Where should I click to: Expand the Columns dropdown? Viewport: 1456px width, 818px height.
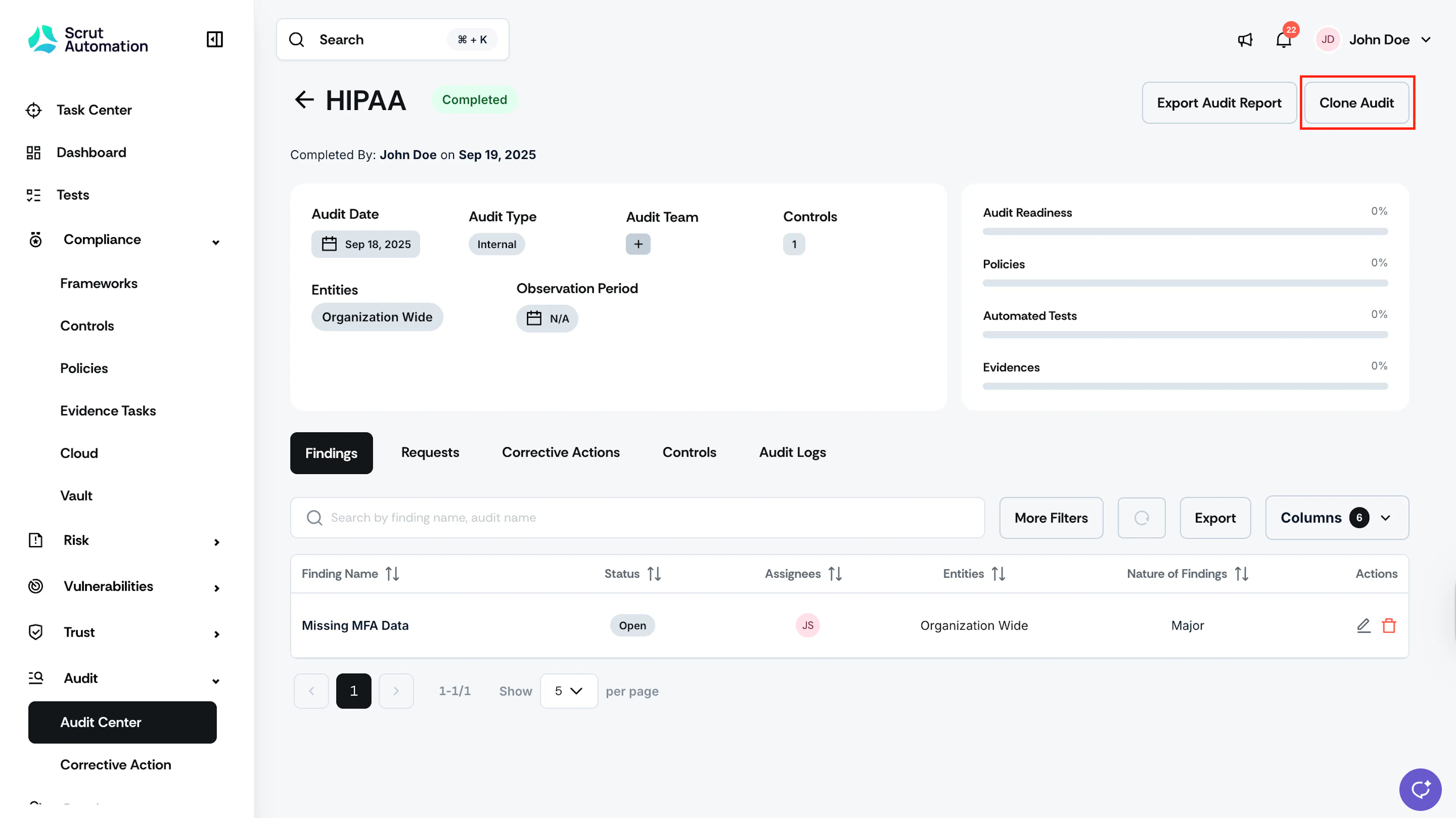point(1337,518)
